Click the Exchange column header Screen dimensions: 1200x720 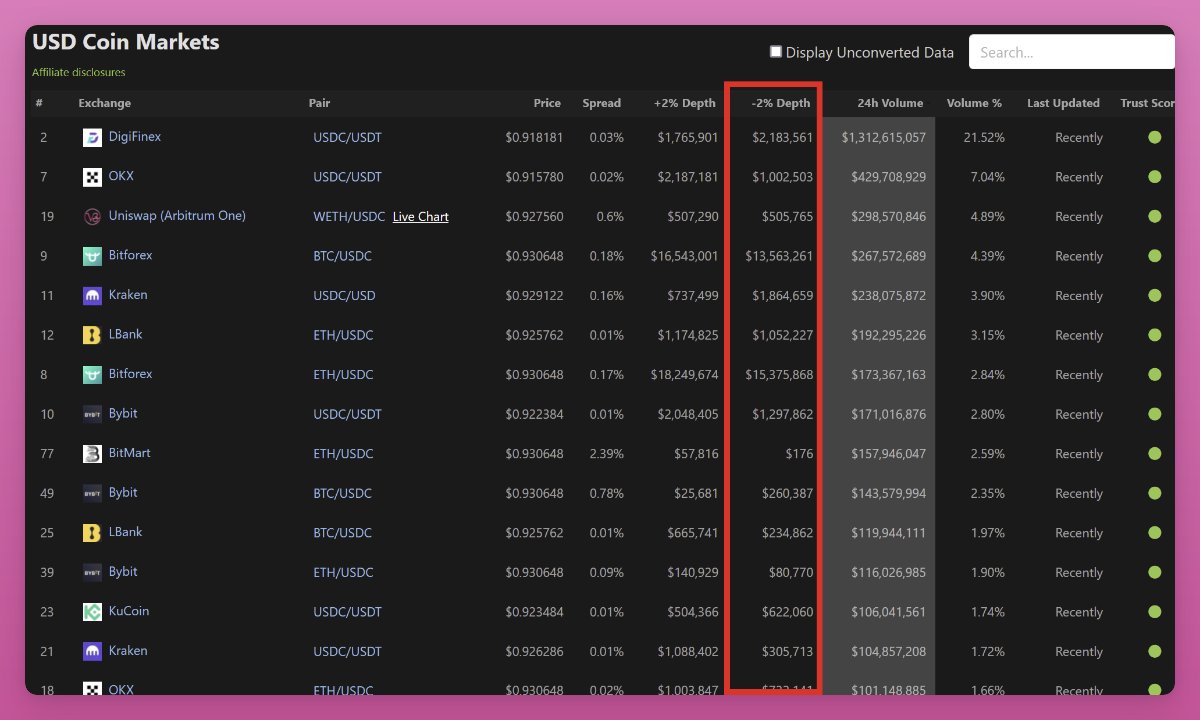click(105, 103)
